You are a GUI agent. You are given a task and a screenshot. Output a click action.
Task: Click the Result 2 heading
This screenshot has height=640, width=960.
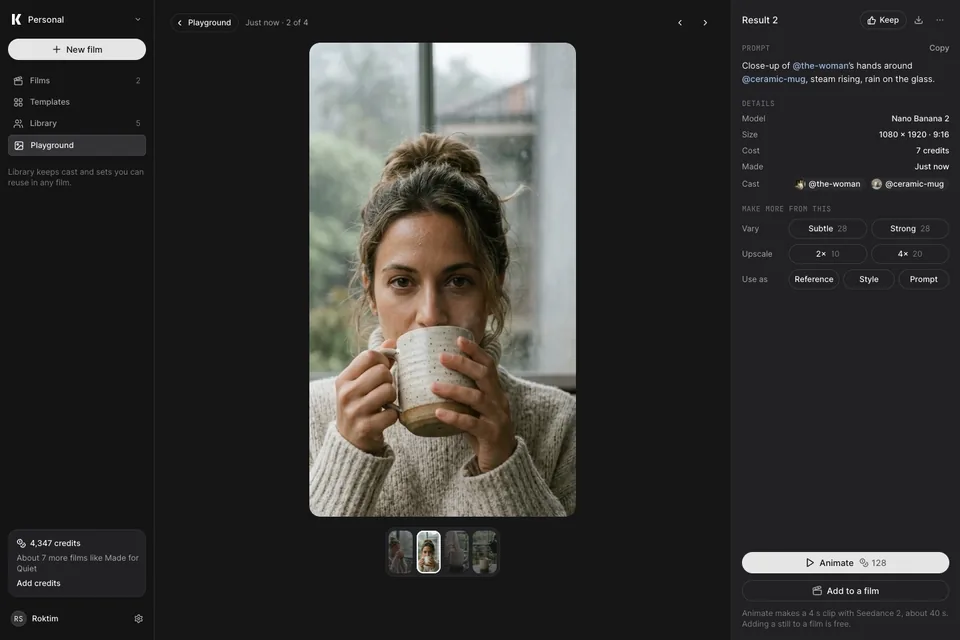[760, 20]
